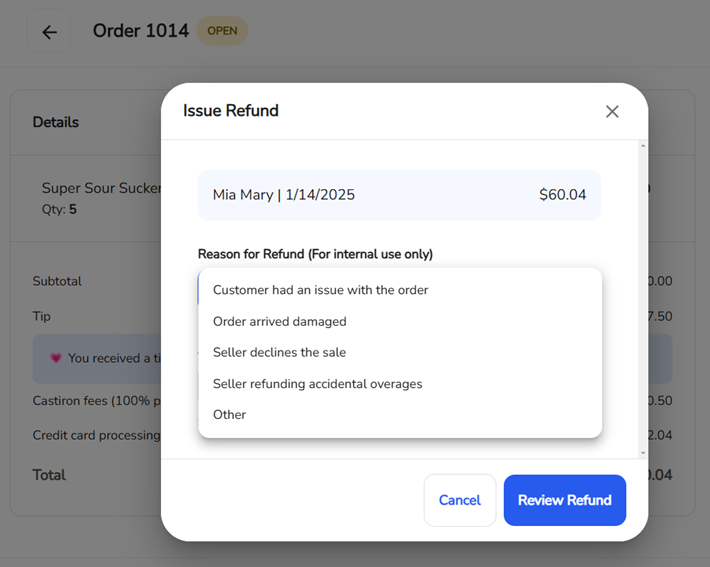This screenshot has height=567, width=710.
Task: Cancel the refund dialog
Action: pos(460,500)
